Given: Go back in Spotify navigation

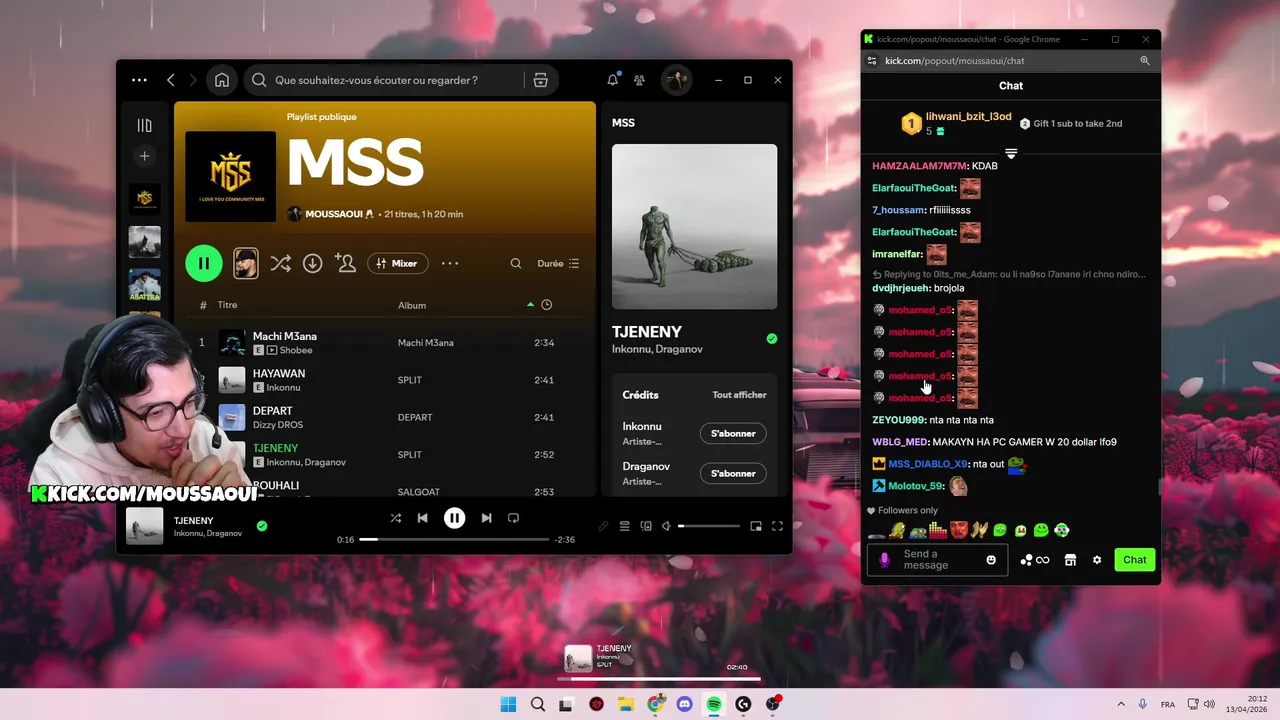Looking at the screenshot, I should pyautogui.click(x=171, y=80).
